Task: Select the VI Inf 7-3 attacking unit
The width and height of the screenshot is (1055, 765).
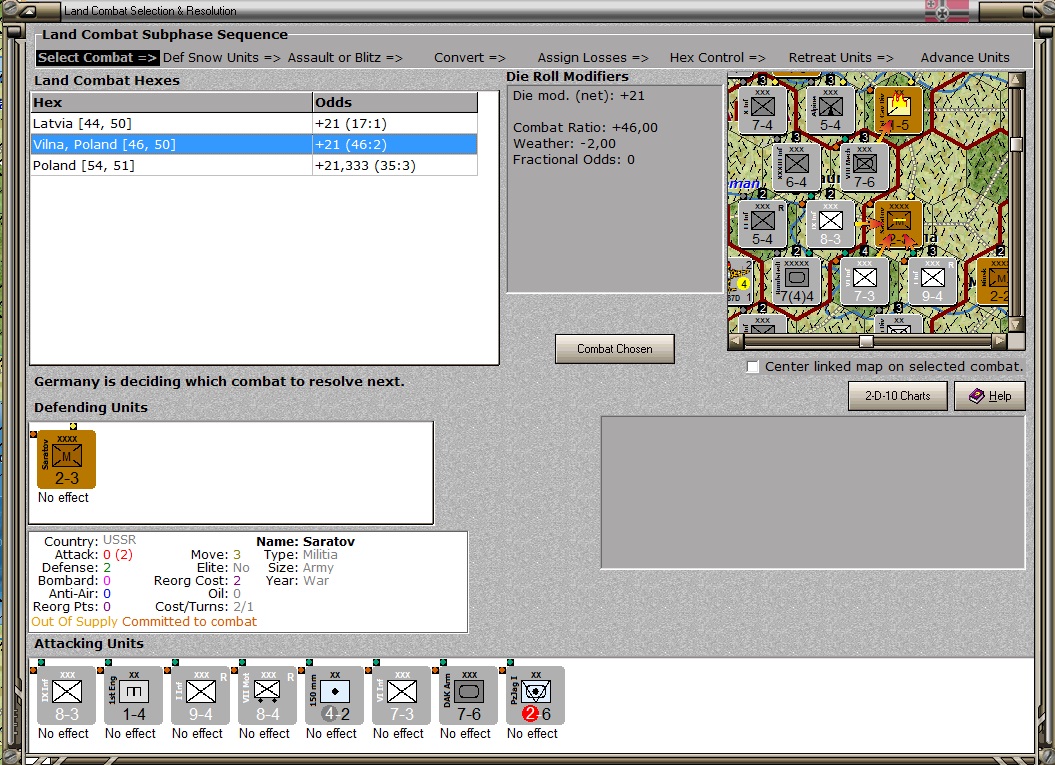Action: pos(402,696)
